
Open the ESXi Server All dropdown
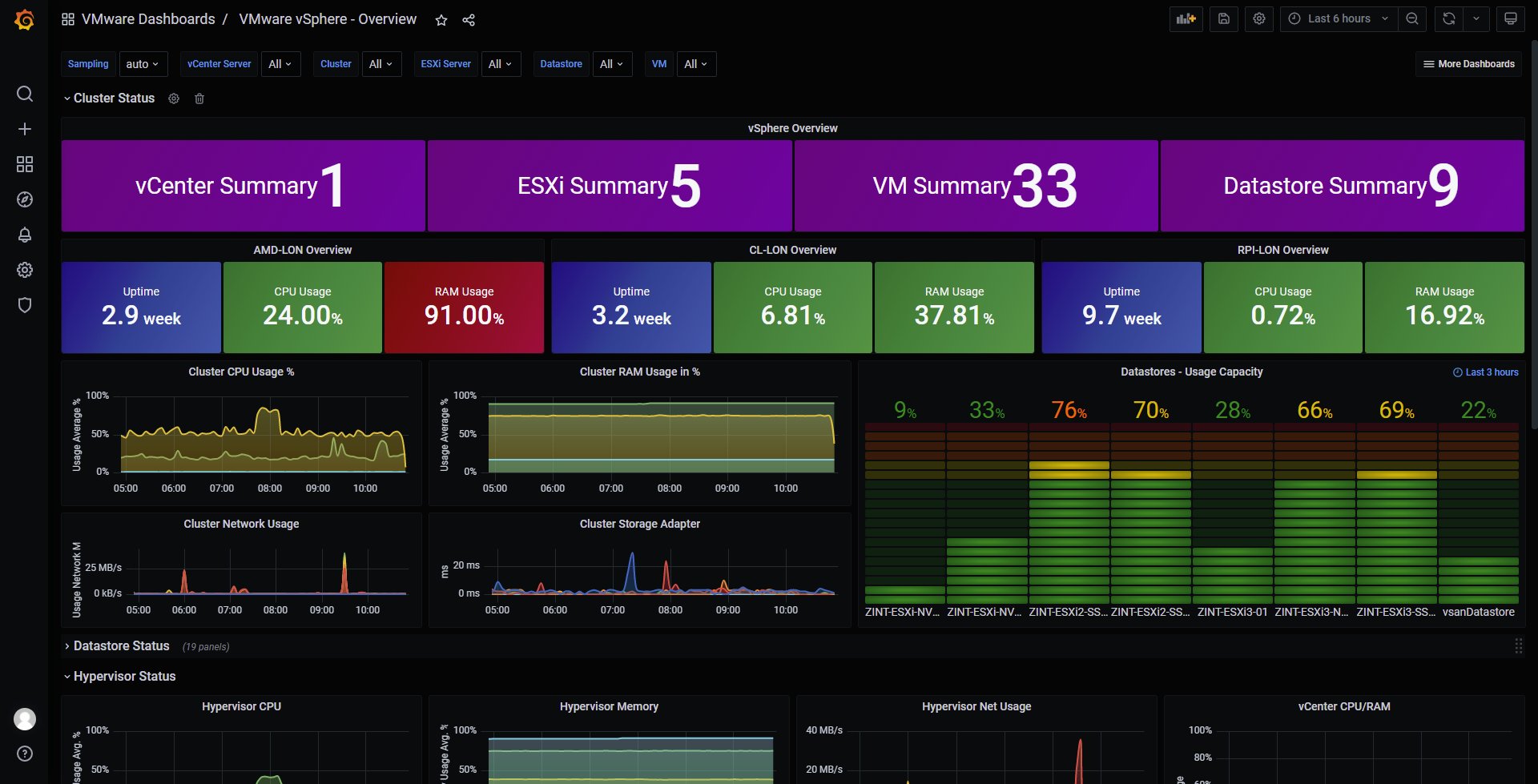pos(501,64)
